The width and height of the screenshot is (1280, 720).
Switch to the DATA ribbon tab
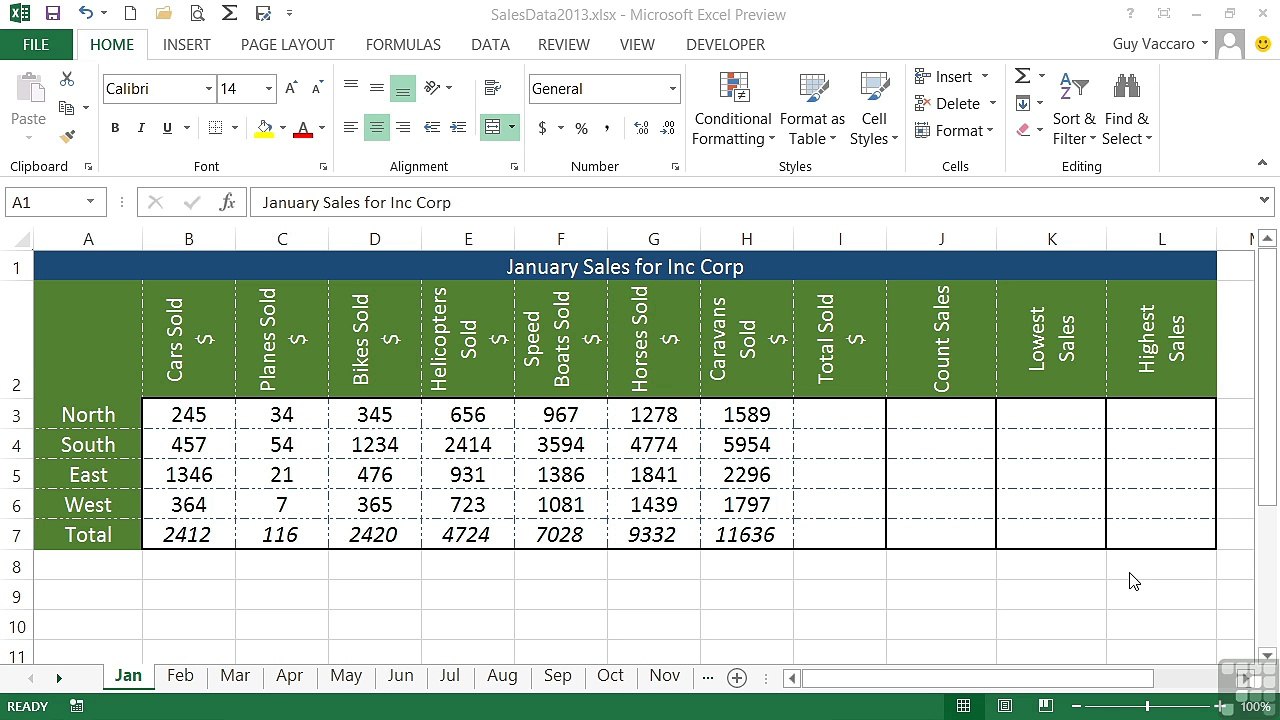point(490,44)
